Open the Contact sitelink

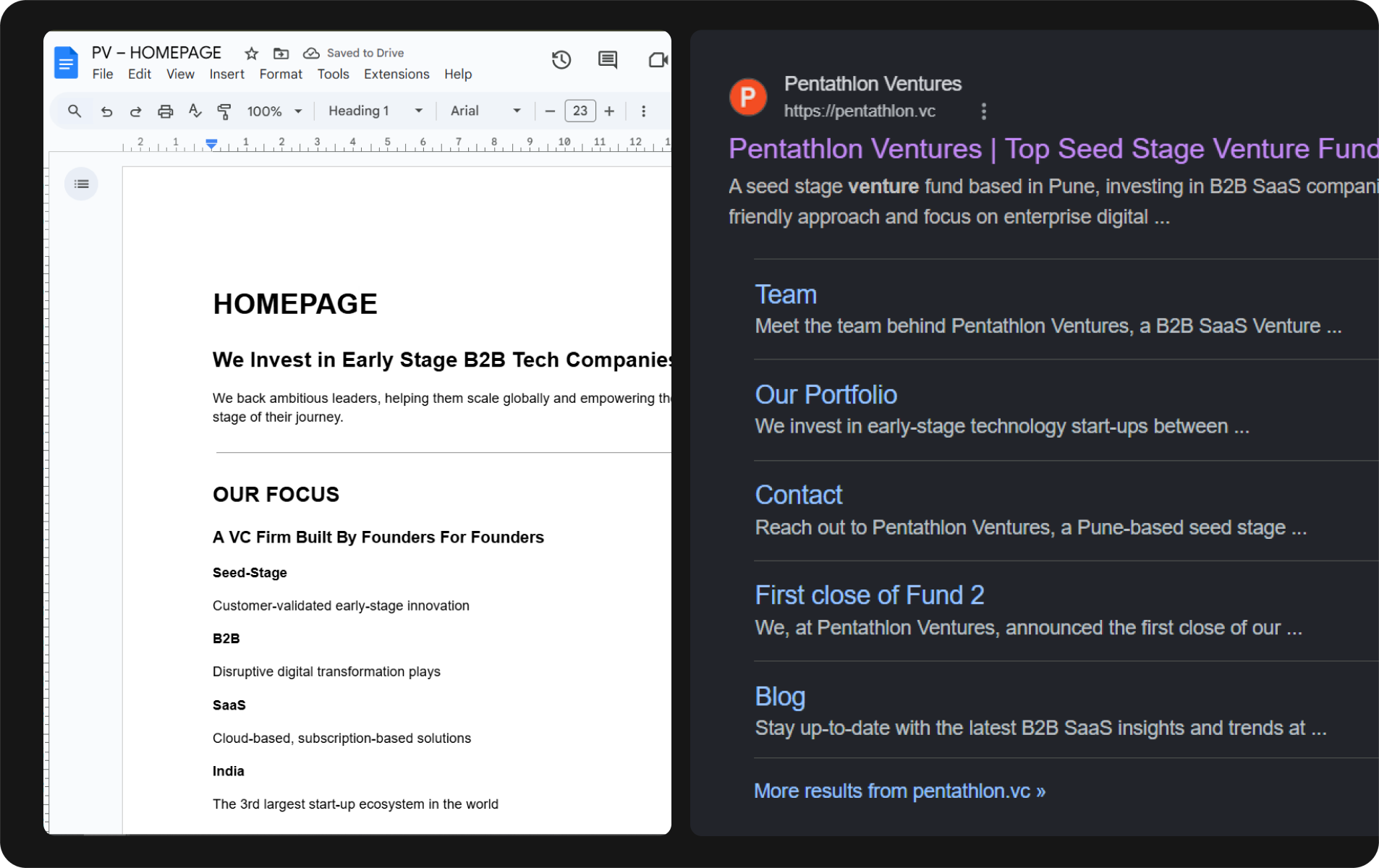(x=799, y=495)
